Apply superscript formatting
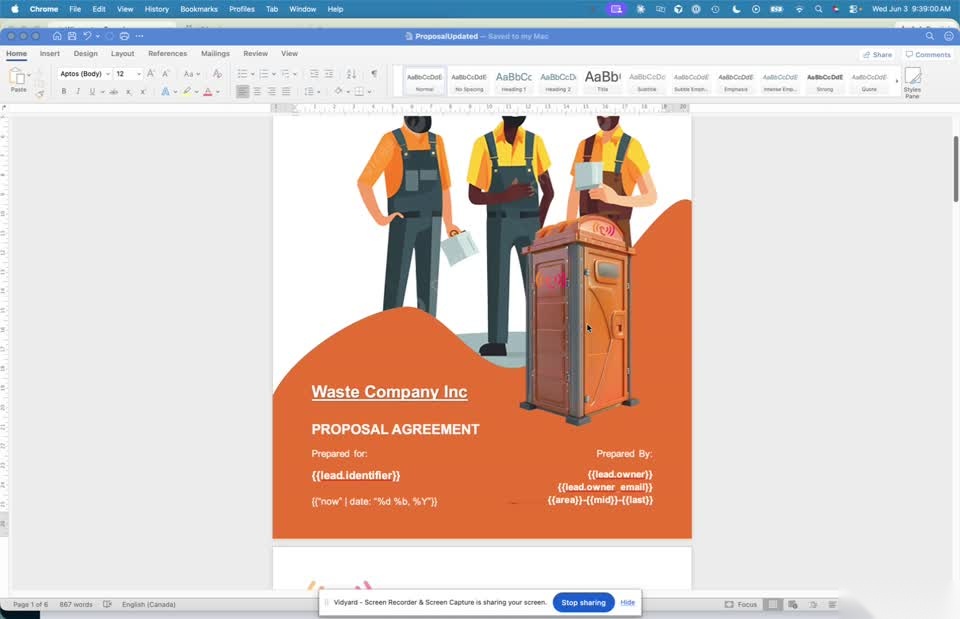Viewport: 960px width, 619px height. click(143, 92)
